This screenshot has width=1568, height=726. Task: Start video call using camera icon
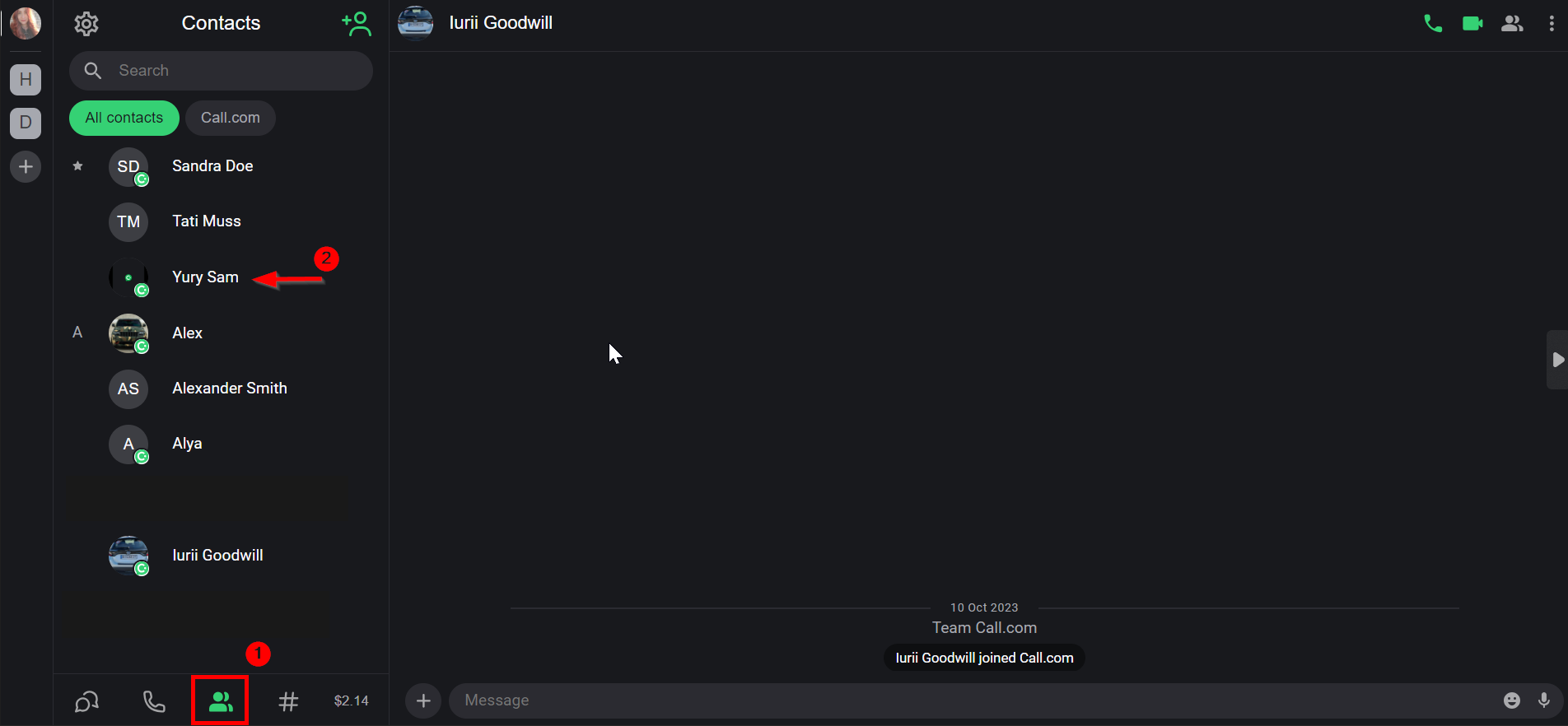click(1472, 24)
